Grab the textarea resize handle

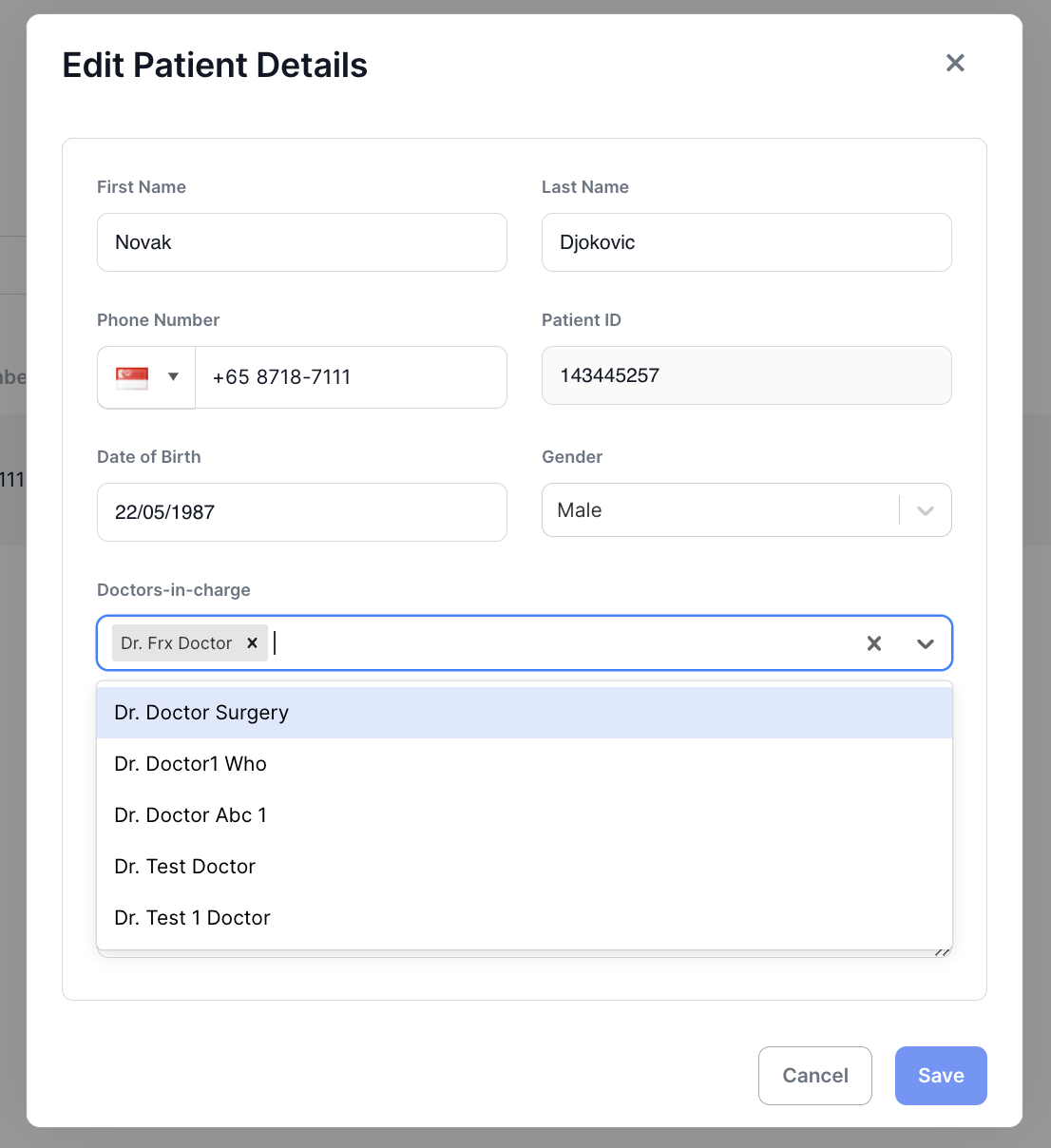click(x=944, y=951)
